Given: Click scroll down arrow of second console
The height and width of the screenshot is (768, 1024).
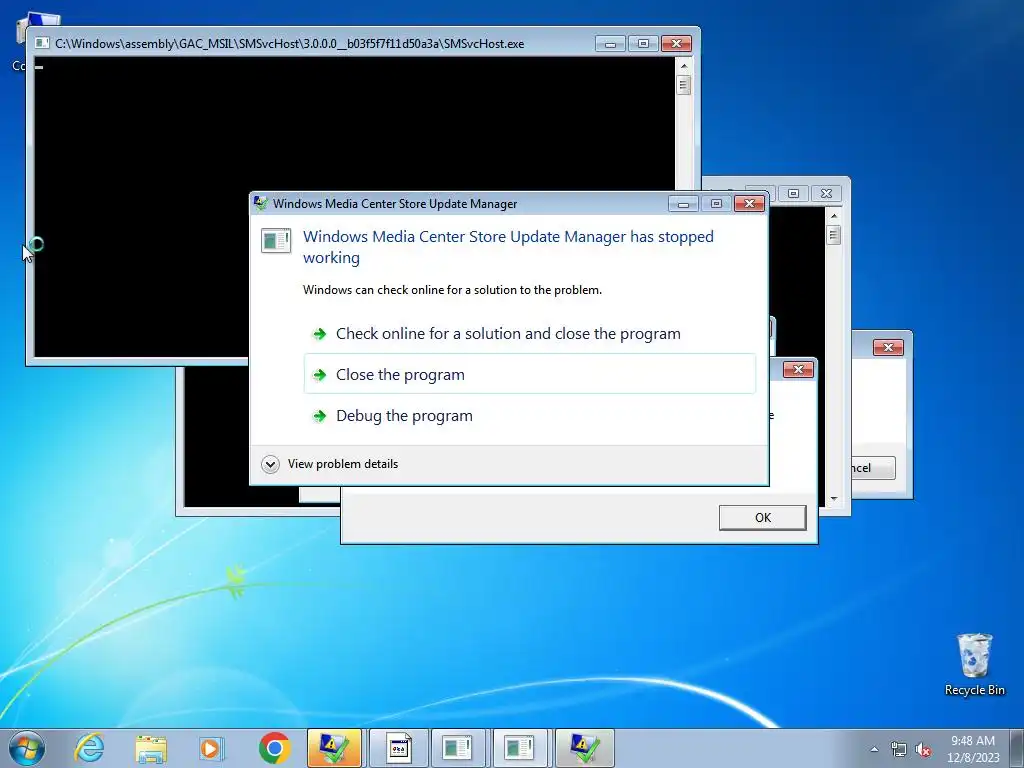Looking at the screenshot, I should point(833,498).
